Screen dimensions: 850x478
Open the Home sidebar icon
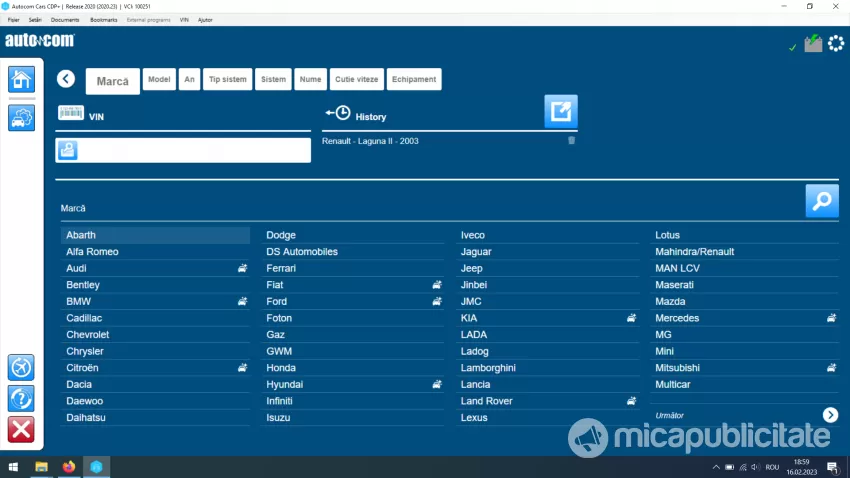[21, 79]
